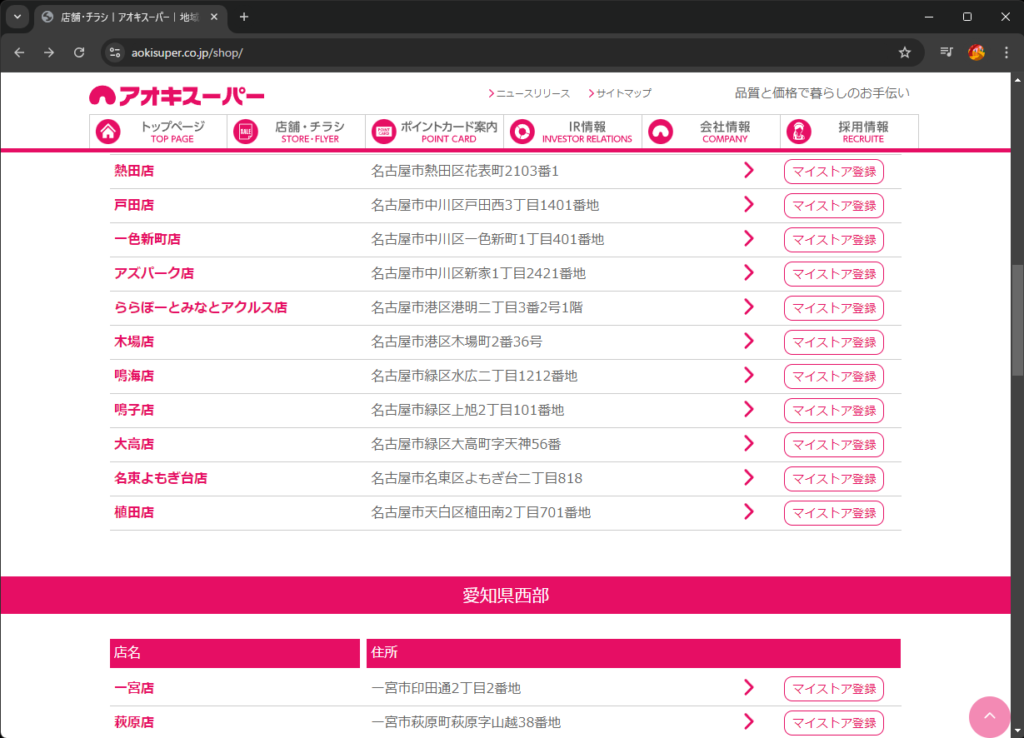Go back to the previous page
Viewport: 1024px width, 738px height.
tap(20, 52)
